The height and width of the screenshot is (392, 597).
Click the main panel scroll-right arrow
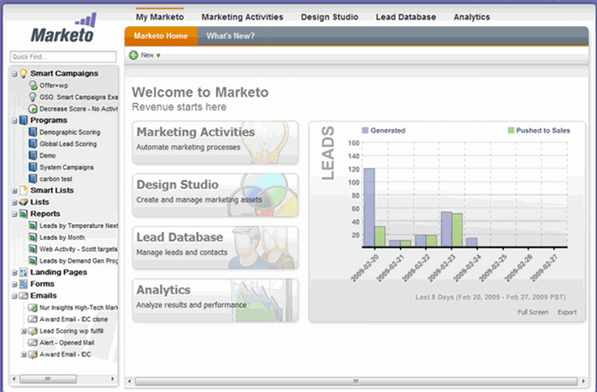(x=583, y=381)
